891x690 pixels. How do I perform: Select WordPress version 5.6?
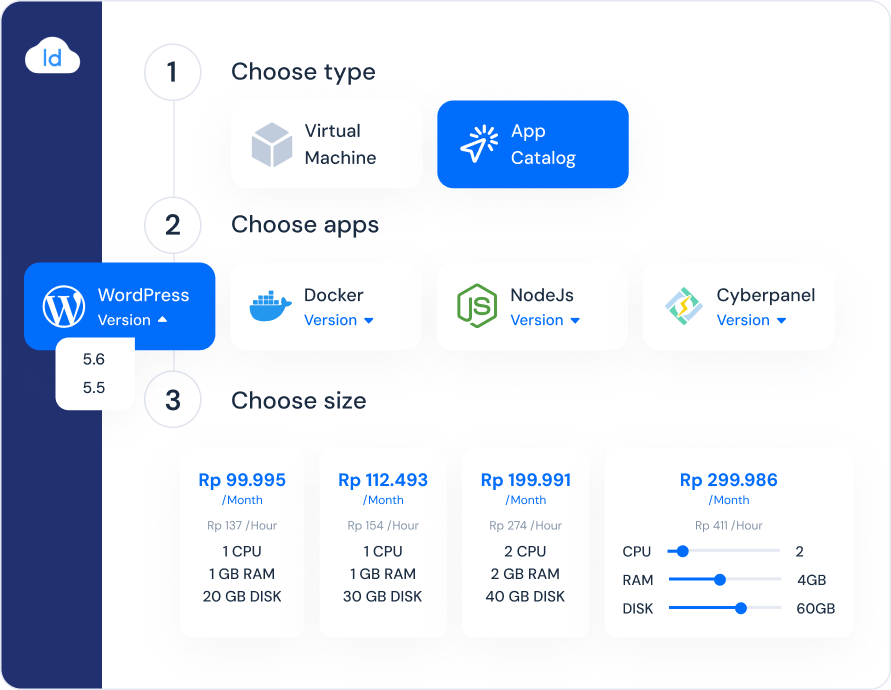(x=94, y=360)
